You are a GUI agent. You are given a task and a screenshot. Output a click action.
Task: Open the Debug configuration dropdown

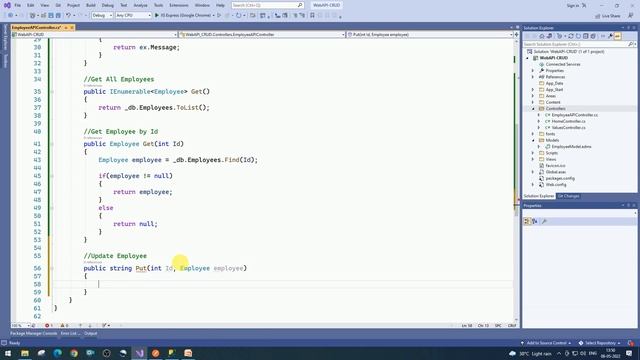click(102, 15)
